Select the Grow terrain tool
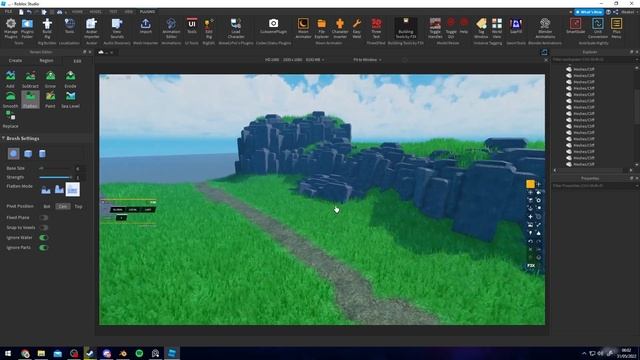This screenshot has width=640, height=360. coord(50,79)
